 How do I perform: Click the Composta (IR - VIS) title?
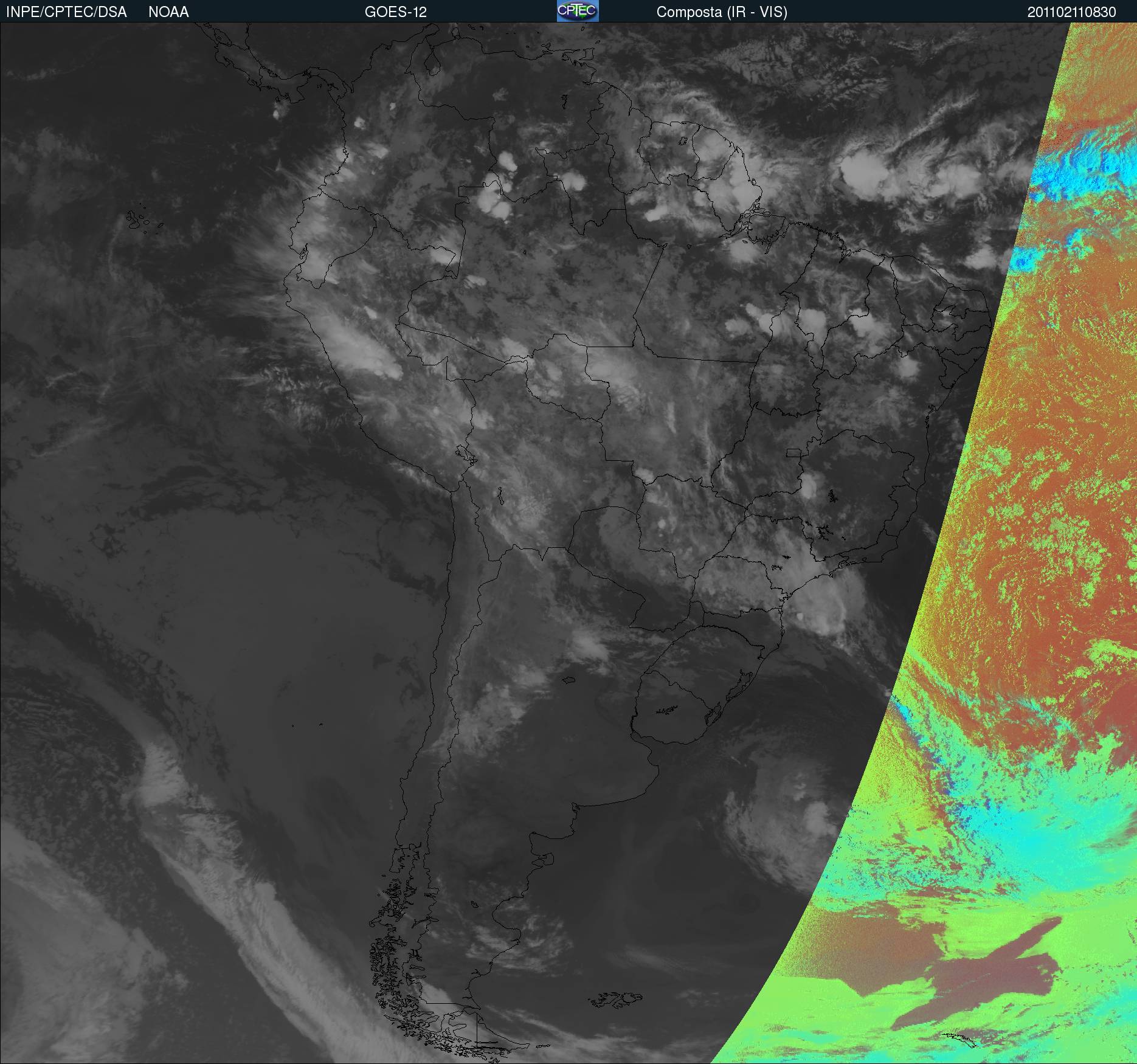point(722,12)
